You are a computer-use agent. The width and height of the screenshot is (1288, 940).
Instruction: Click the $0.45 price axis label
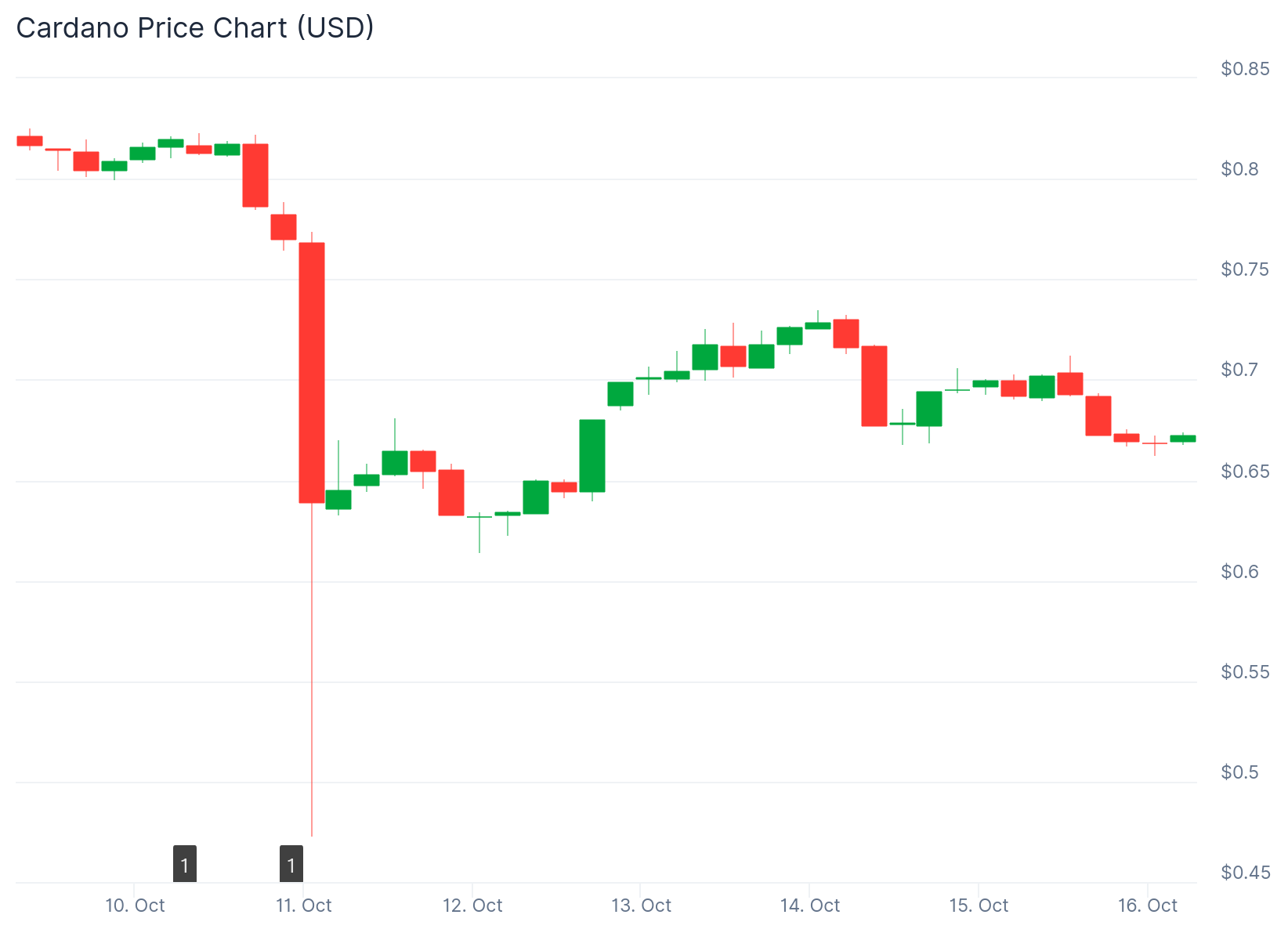point(1245,873)
